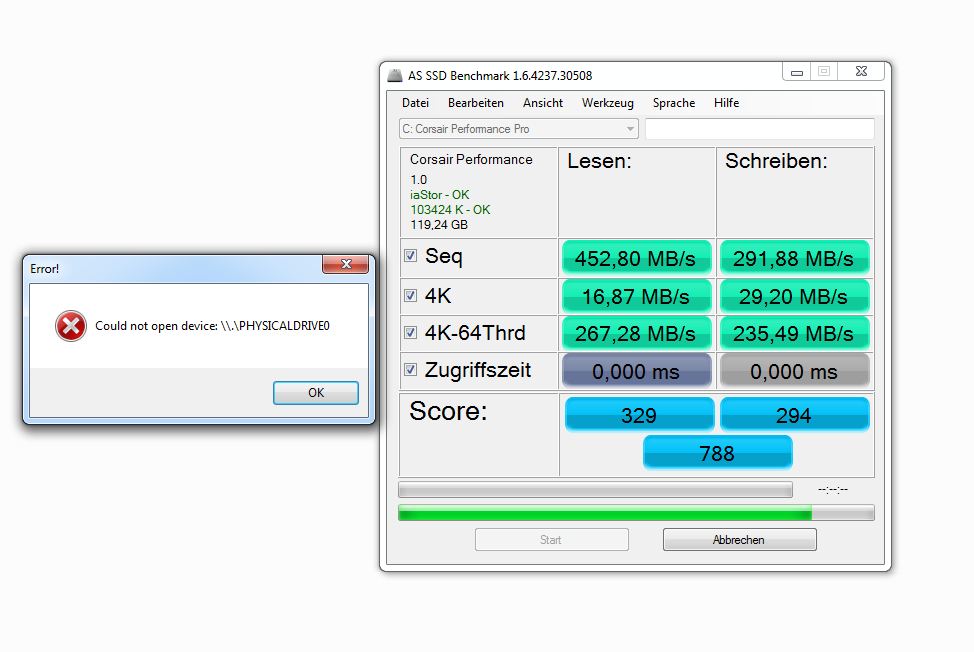Viewport: 974px width, 652px height.
Task: Open the Ansicht menu
Action: coord(542,103)
